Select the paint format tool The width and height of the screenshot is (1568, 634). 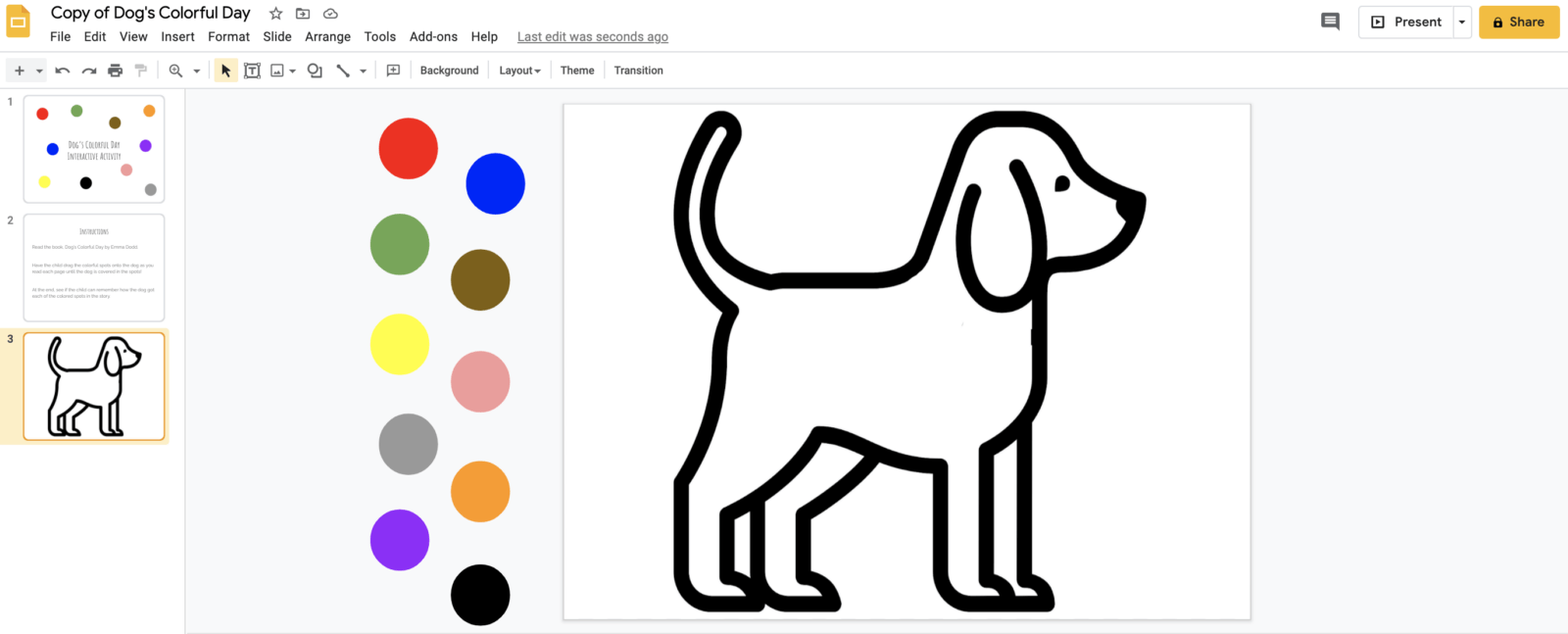(141, 71)
